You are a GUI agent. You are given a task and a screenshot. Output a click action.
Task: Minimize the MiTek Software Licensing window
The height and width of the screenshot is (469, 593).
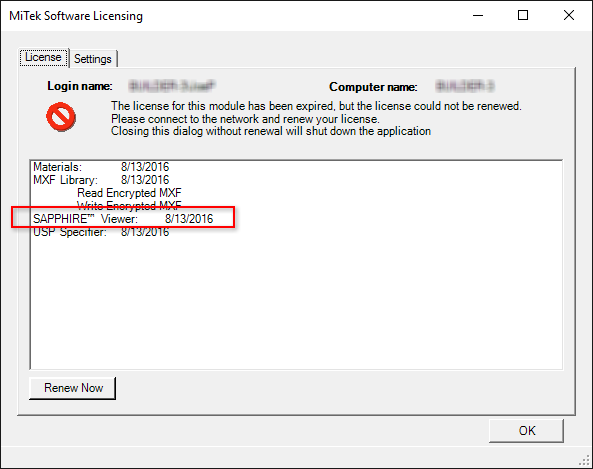click(478, 16)
